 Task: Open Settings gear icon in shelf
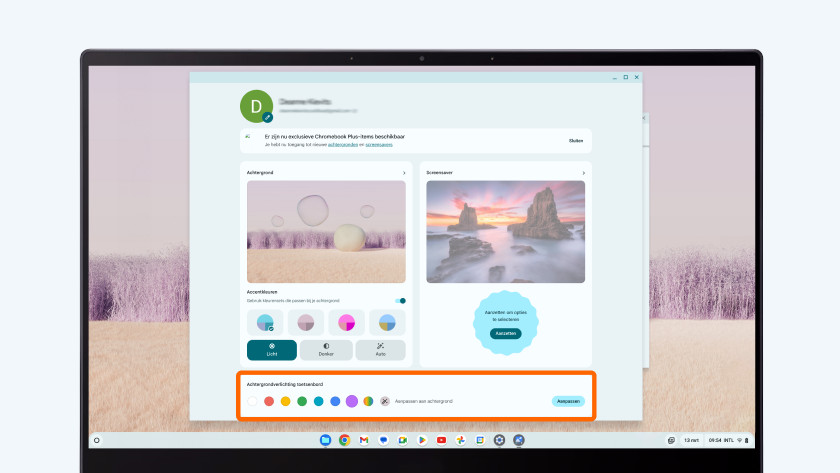point(499,440)
